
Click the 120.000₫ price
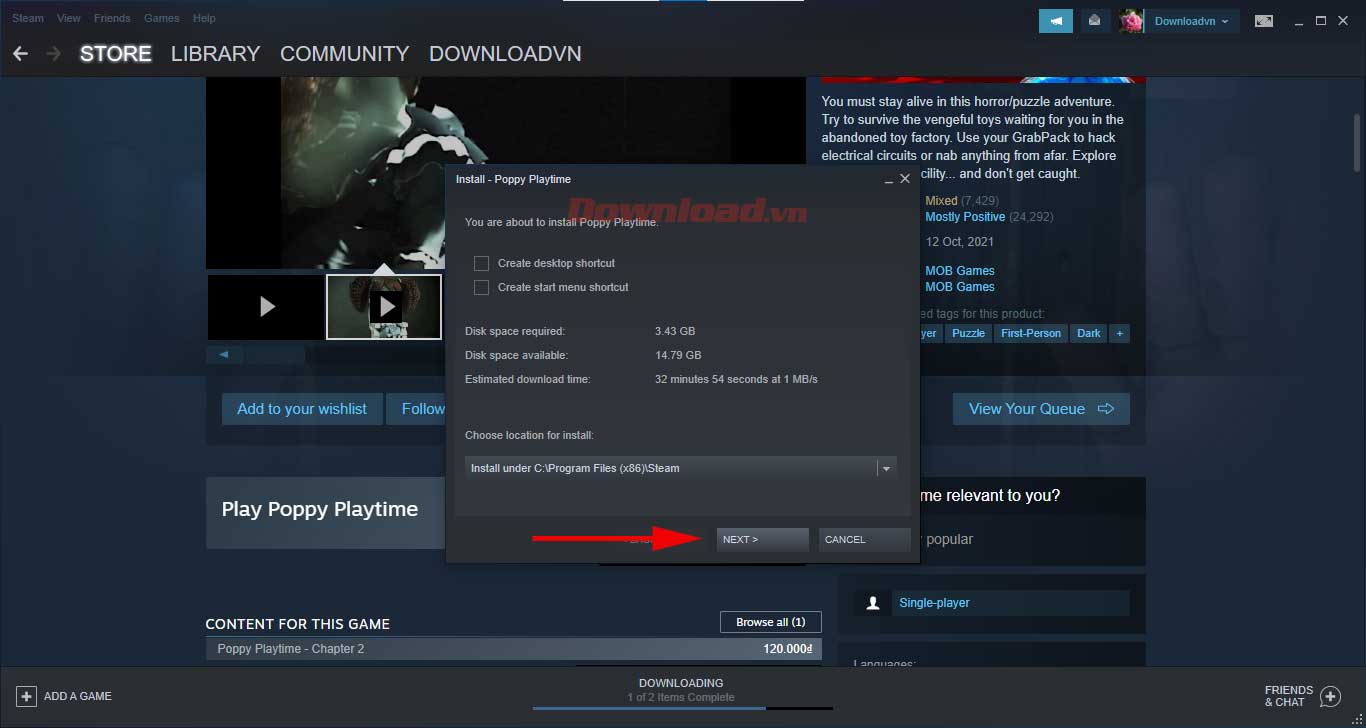coord(787,649)
